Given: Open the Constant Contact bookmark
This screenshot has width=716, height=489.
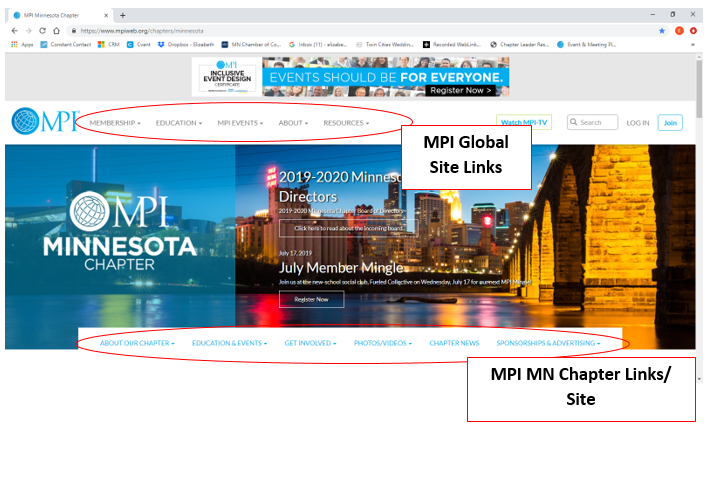Looking at the screenshot, I should [66, 44].
